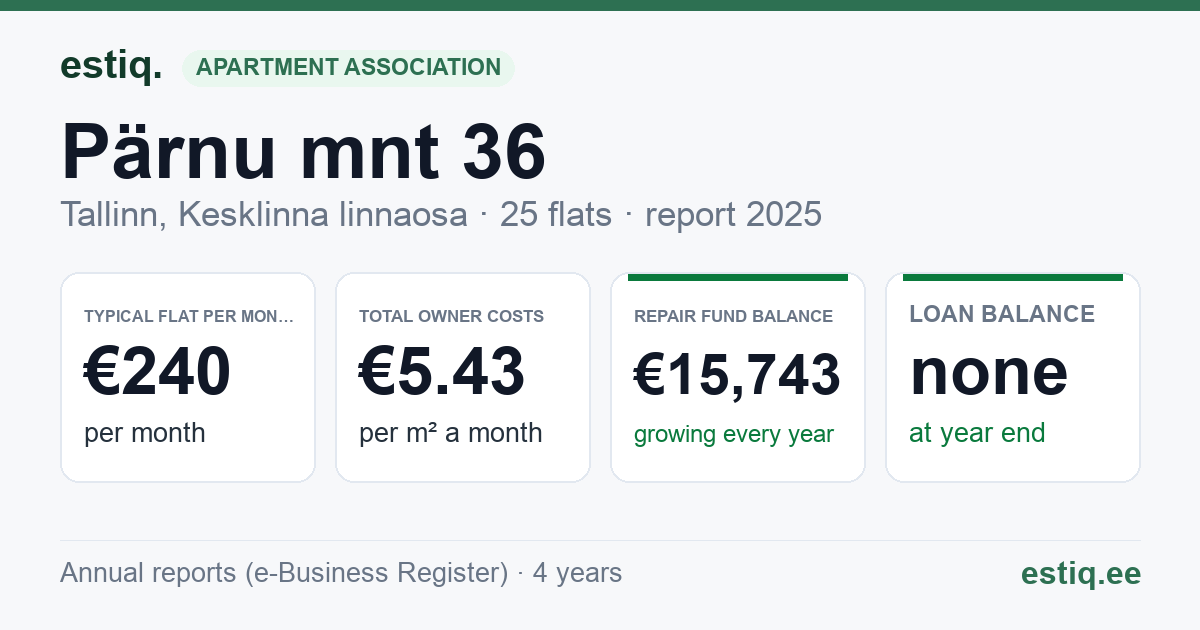Select the 'none' loan value
Screen dimensions: 1200x630
[989, 372]
